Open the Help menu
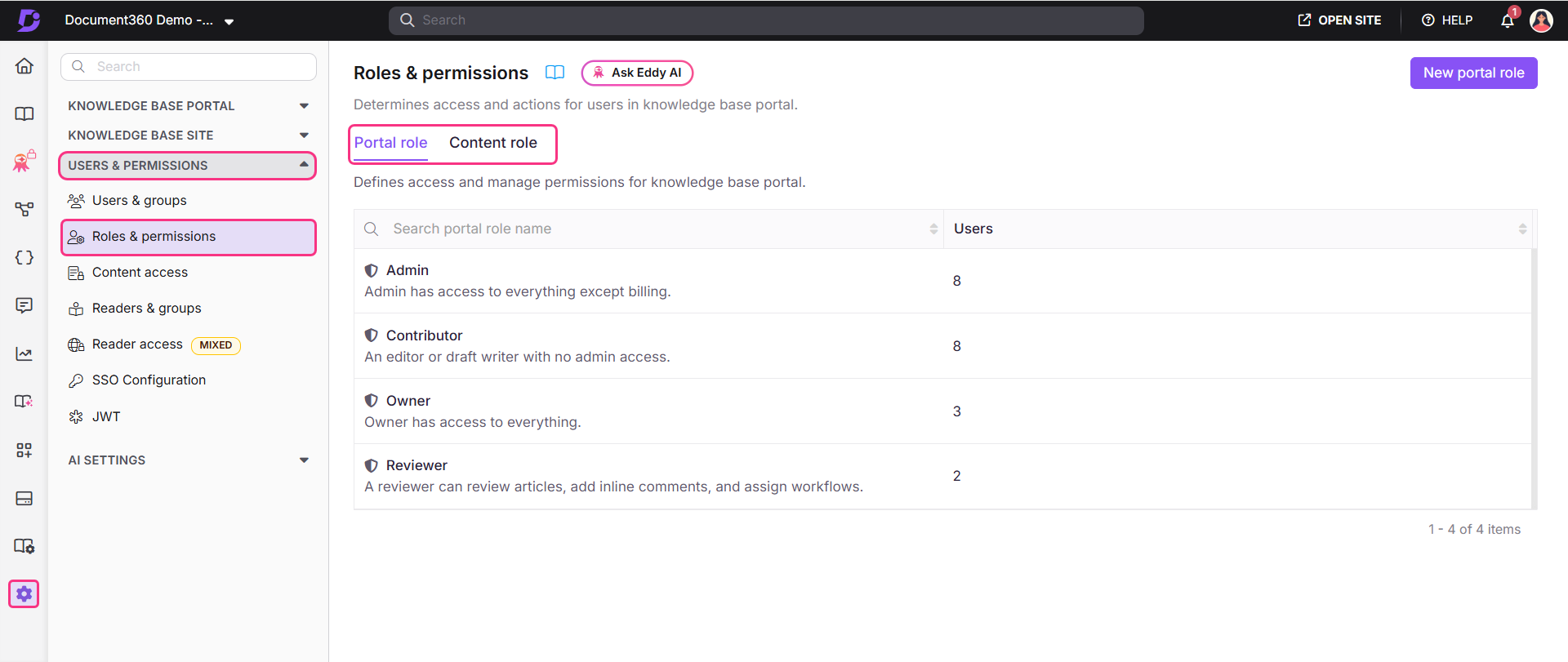Screen dimensions: 1568x662 1447,20
